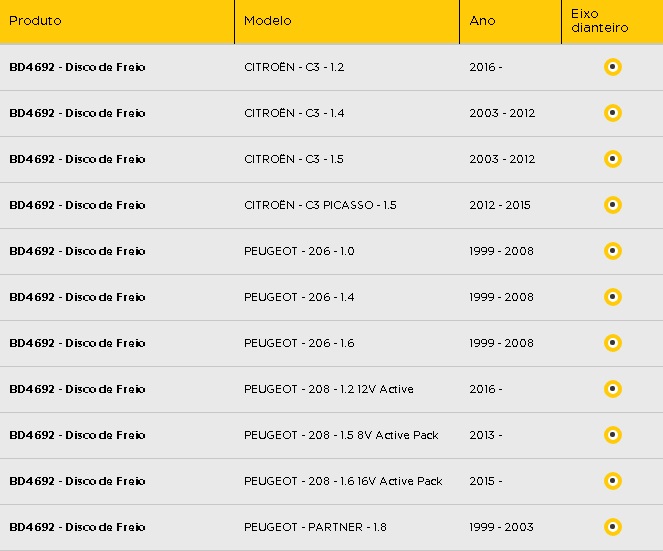Screen dimensions: 663x551
Task: Click front axle icon for Peugeot Partner 1.8
Action: (613, 527)
